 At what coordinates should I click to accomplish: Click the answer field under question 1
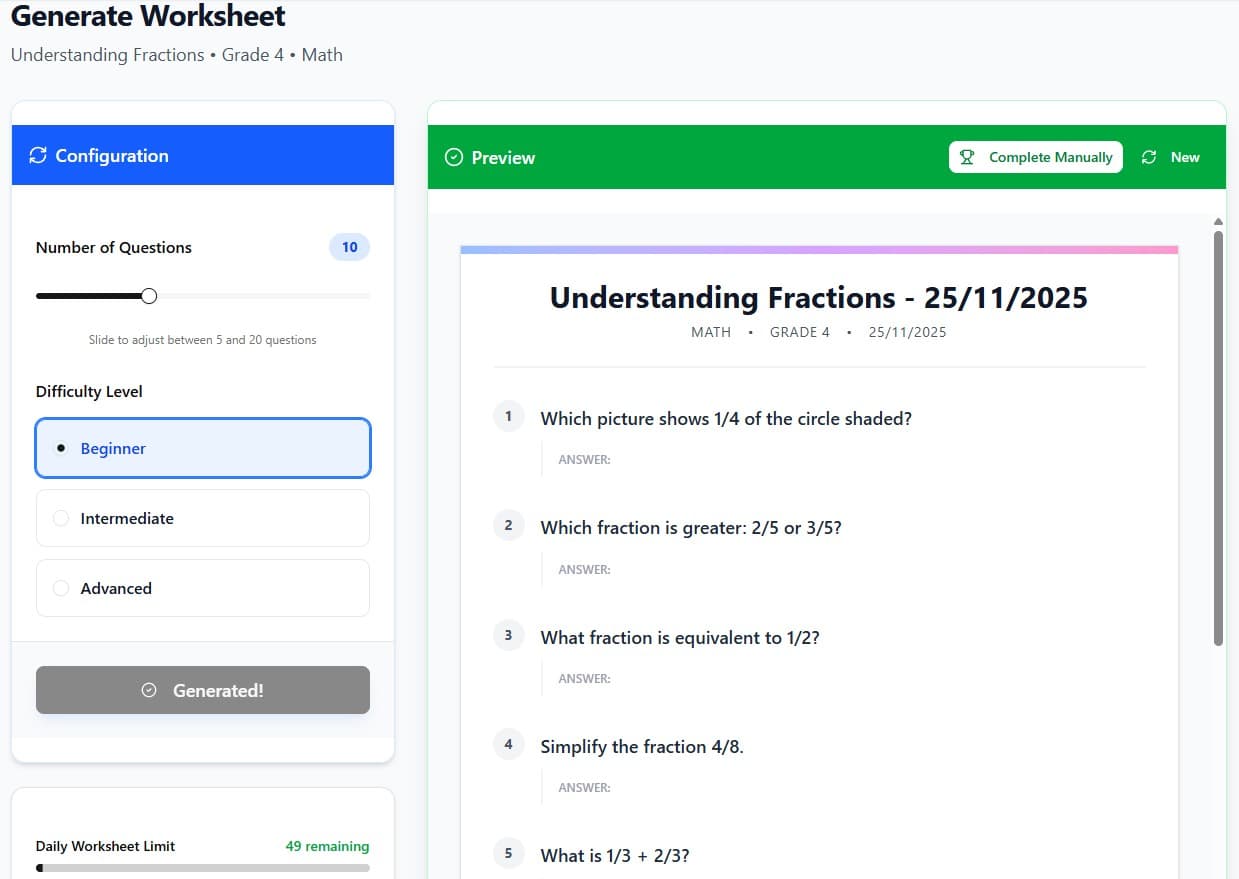pos(700,460)
